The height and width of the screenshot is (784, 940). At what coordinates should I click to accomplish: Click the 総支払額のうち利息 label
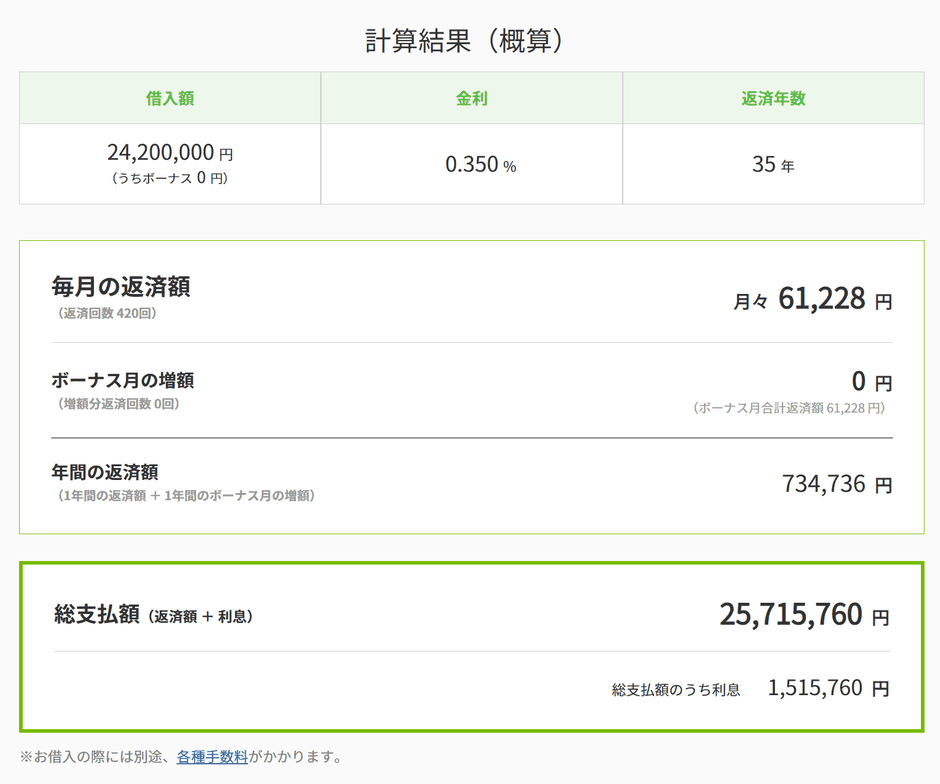point(676,690)
